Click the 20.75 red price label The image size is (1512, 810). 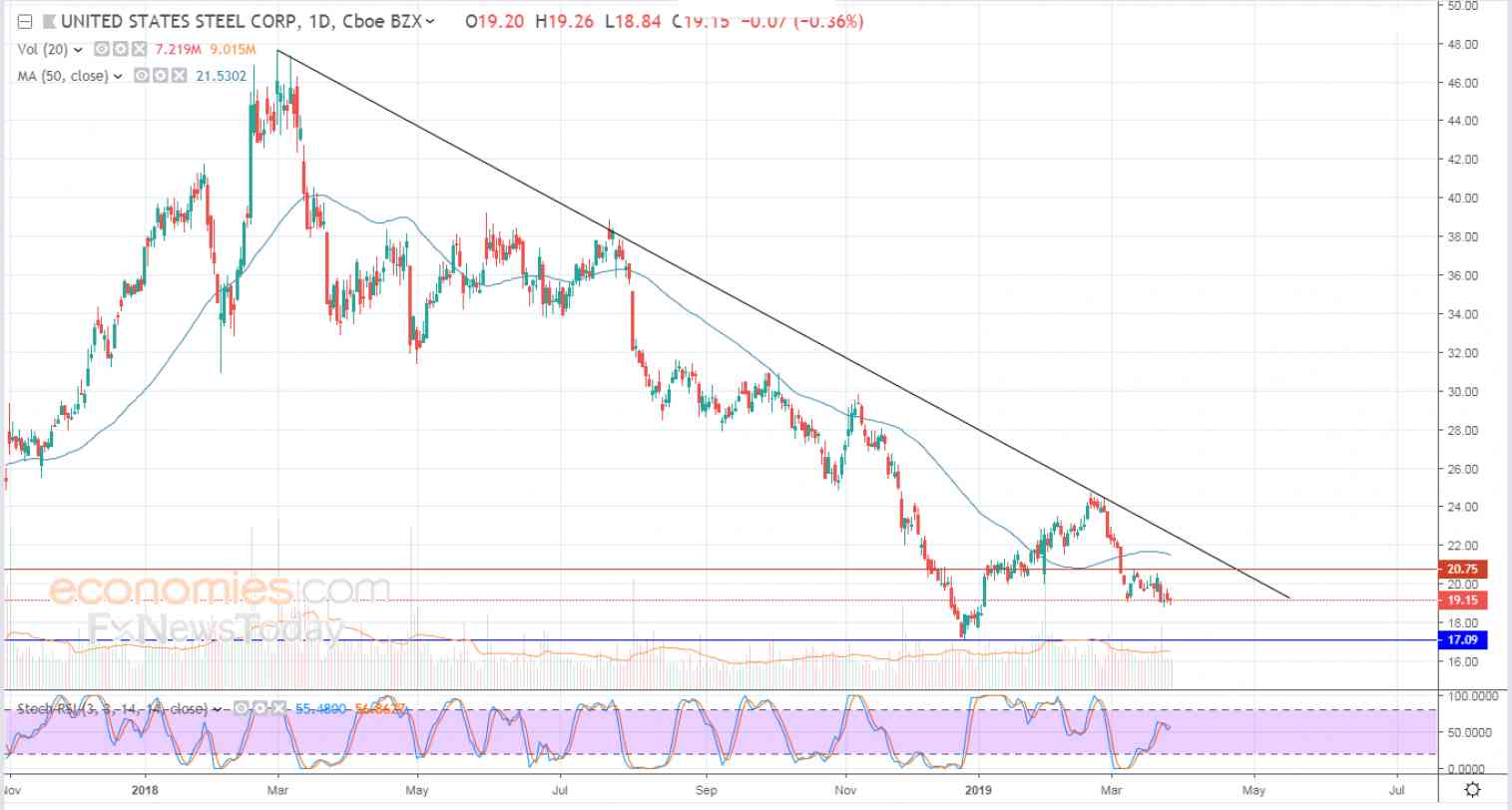point(1461,570)
